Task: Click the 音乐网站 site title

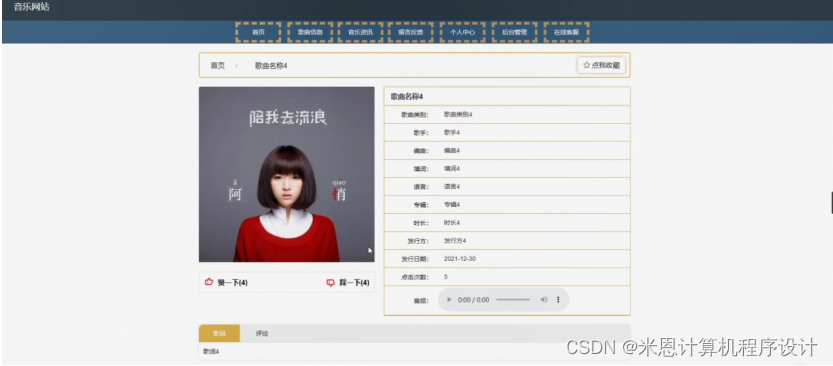Action: (x=31, y=7)
